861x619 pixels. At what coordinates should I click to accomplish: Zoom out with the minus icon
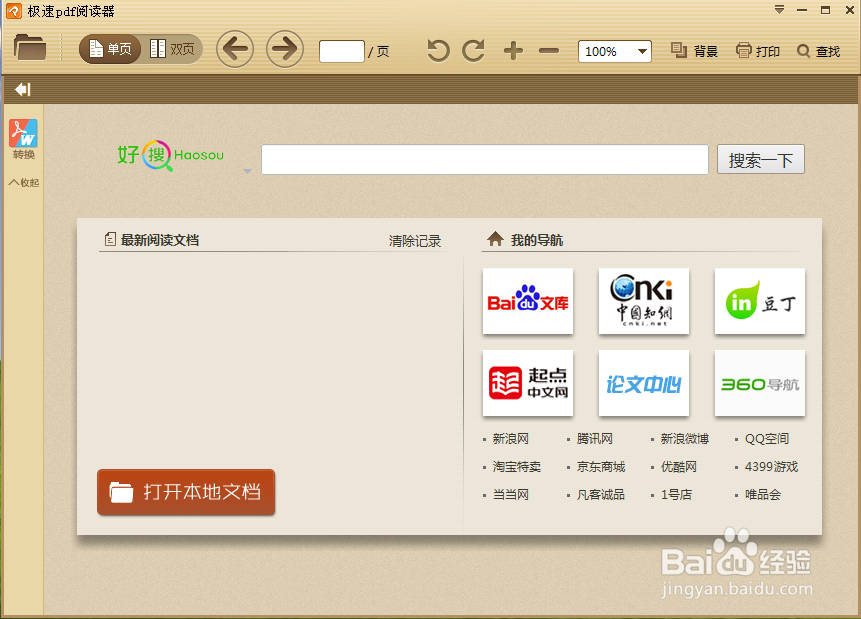click(548, 50)
